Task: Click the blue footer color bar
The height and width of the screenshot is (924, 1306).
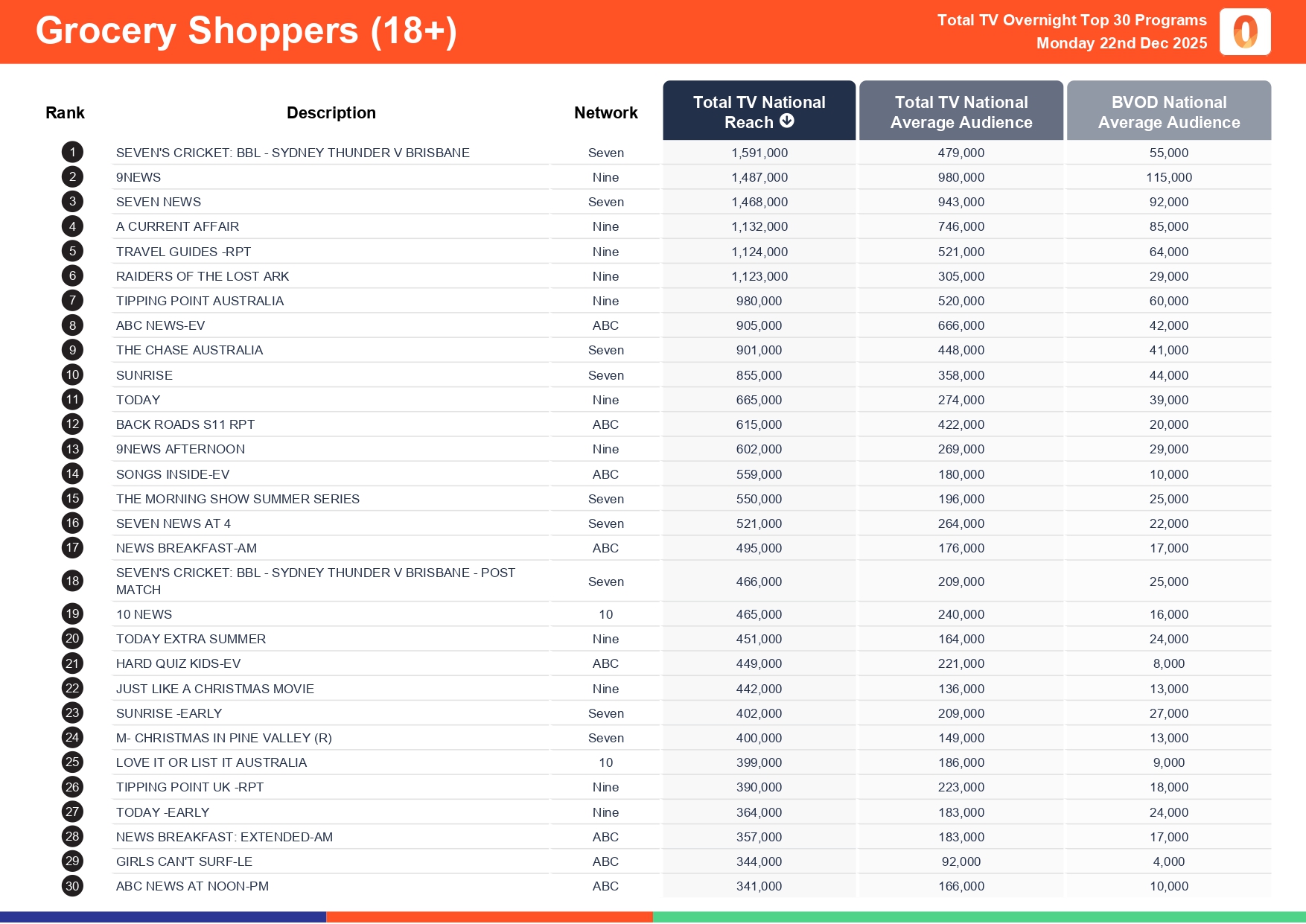Action: (x=163, y=917)
